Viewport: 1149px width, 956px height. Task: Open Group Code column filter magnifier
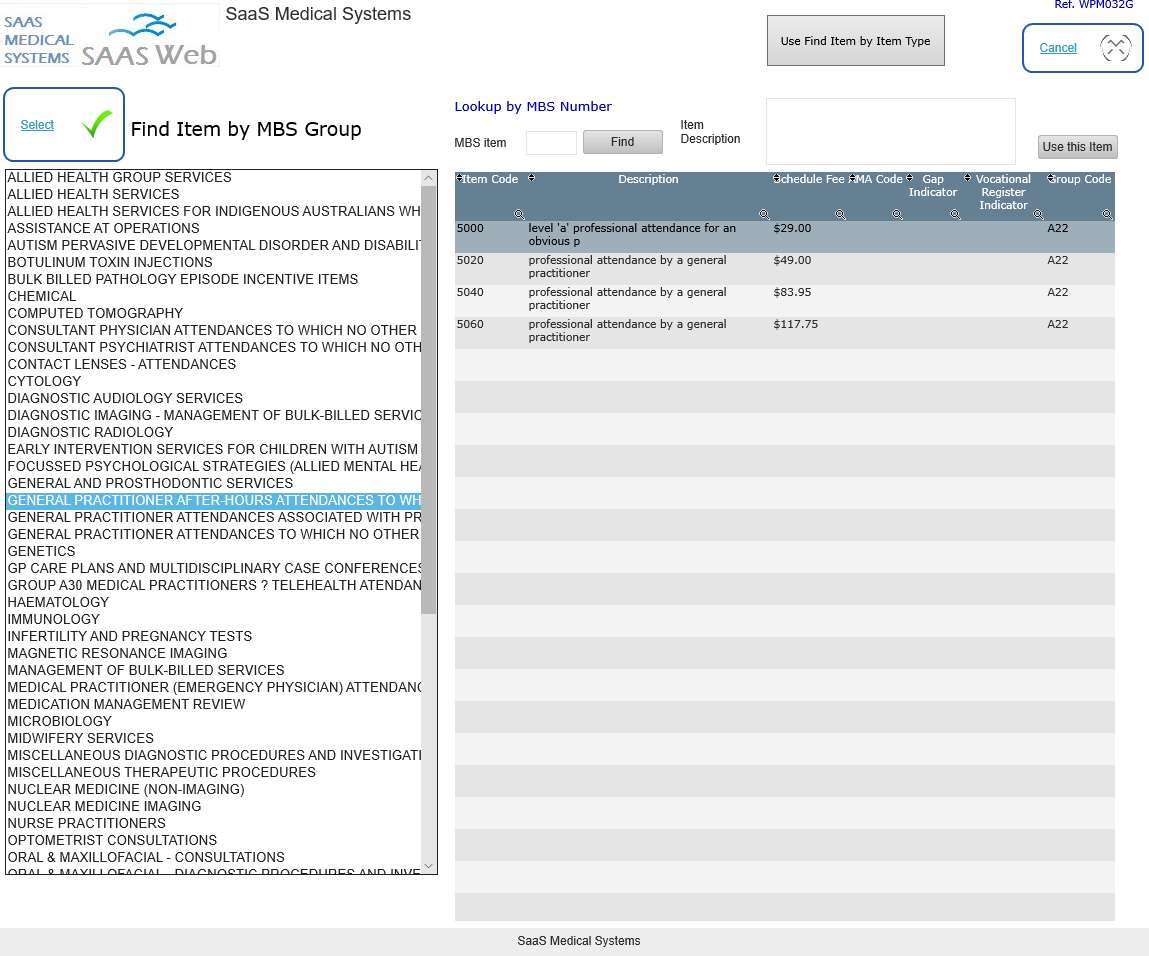1107,215
